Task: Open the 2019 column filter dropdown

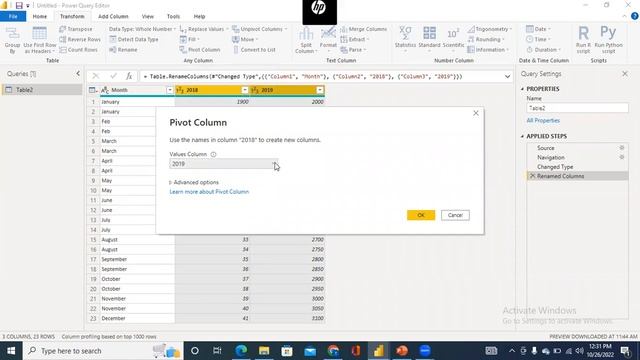Action: (320, 90)
